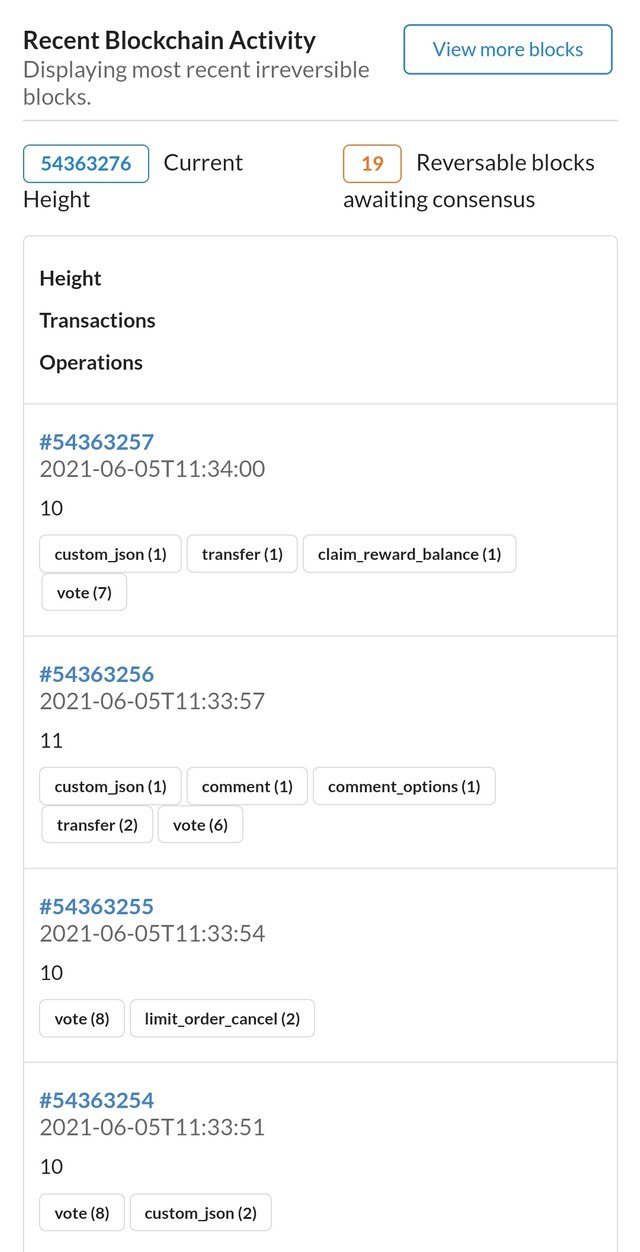This screenshot has height=1252, width=640.
Task: Click the transfer (2) operation tag
Action: pos(97,826)
